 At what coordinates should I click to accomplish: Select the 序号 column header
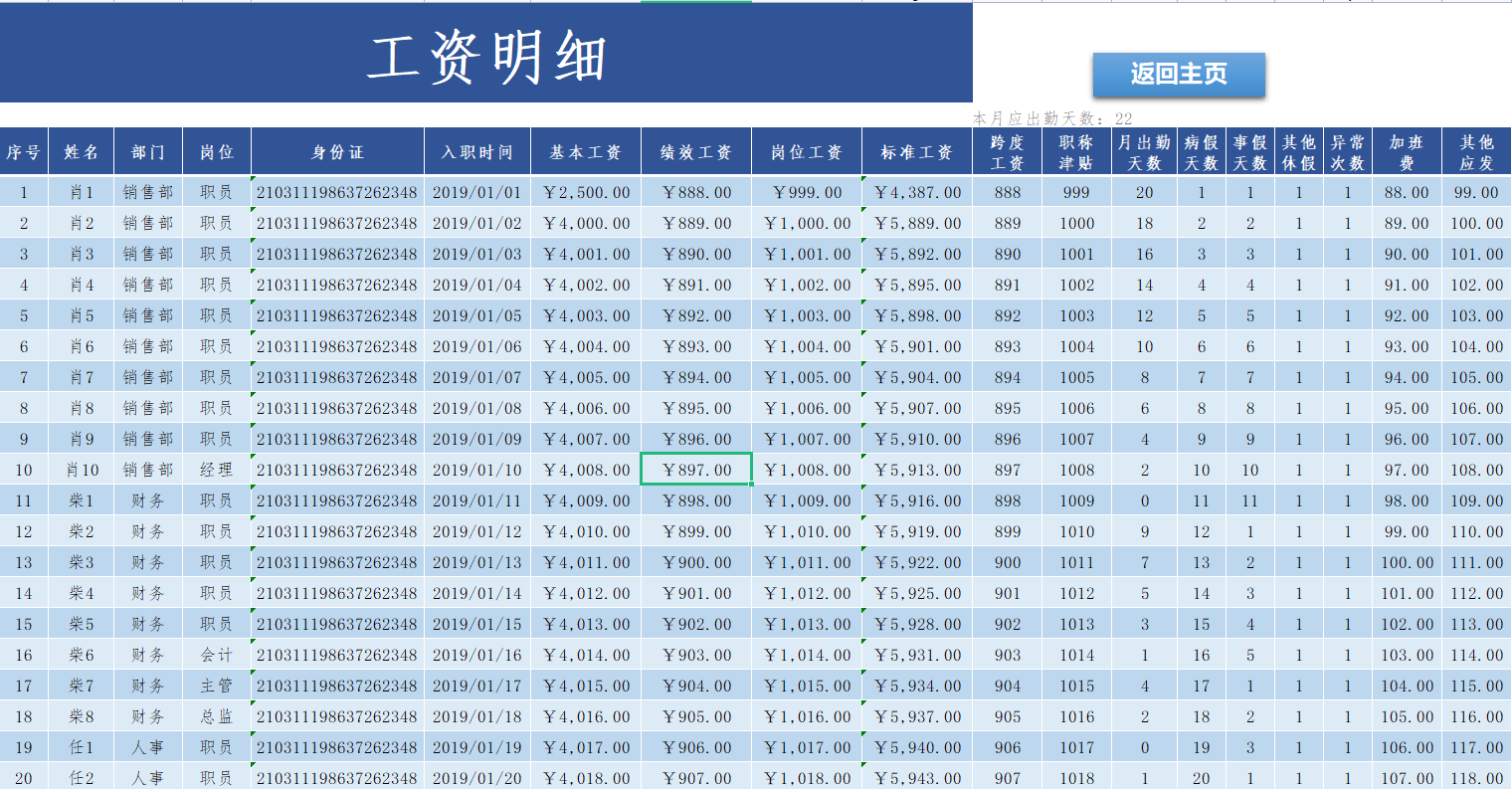[x=24, y=149]
